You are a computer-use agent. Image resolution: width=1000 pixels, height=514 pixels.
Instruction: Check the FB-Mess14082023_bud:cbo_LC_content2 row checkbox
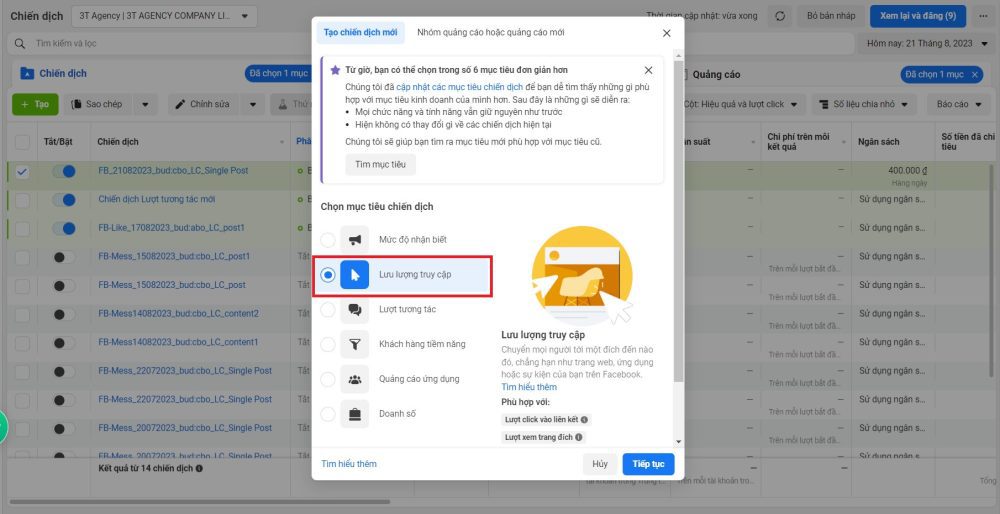[22, 314]
